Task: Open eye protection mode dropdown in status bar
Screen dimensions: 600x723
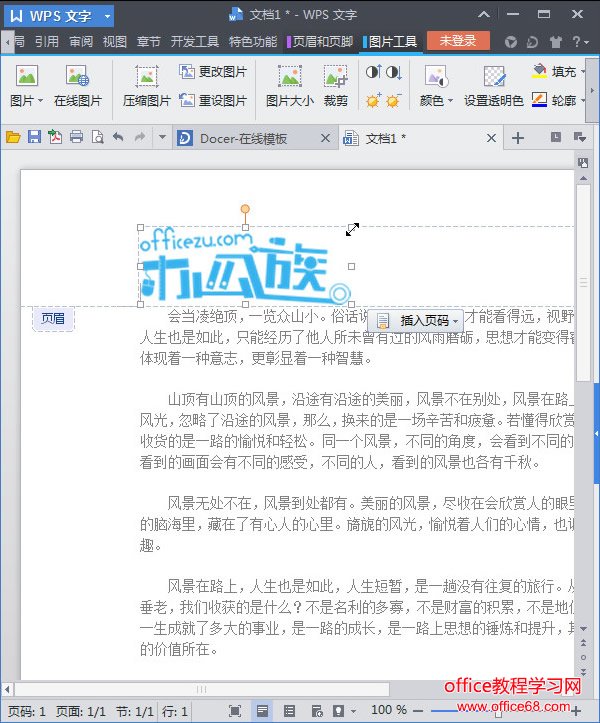Action: [x=353, y=711]
